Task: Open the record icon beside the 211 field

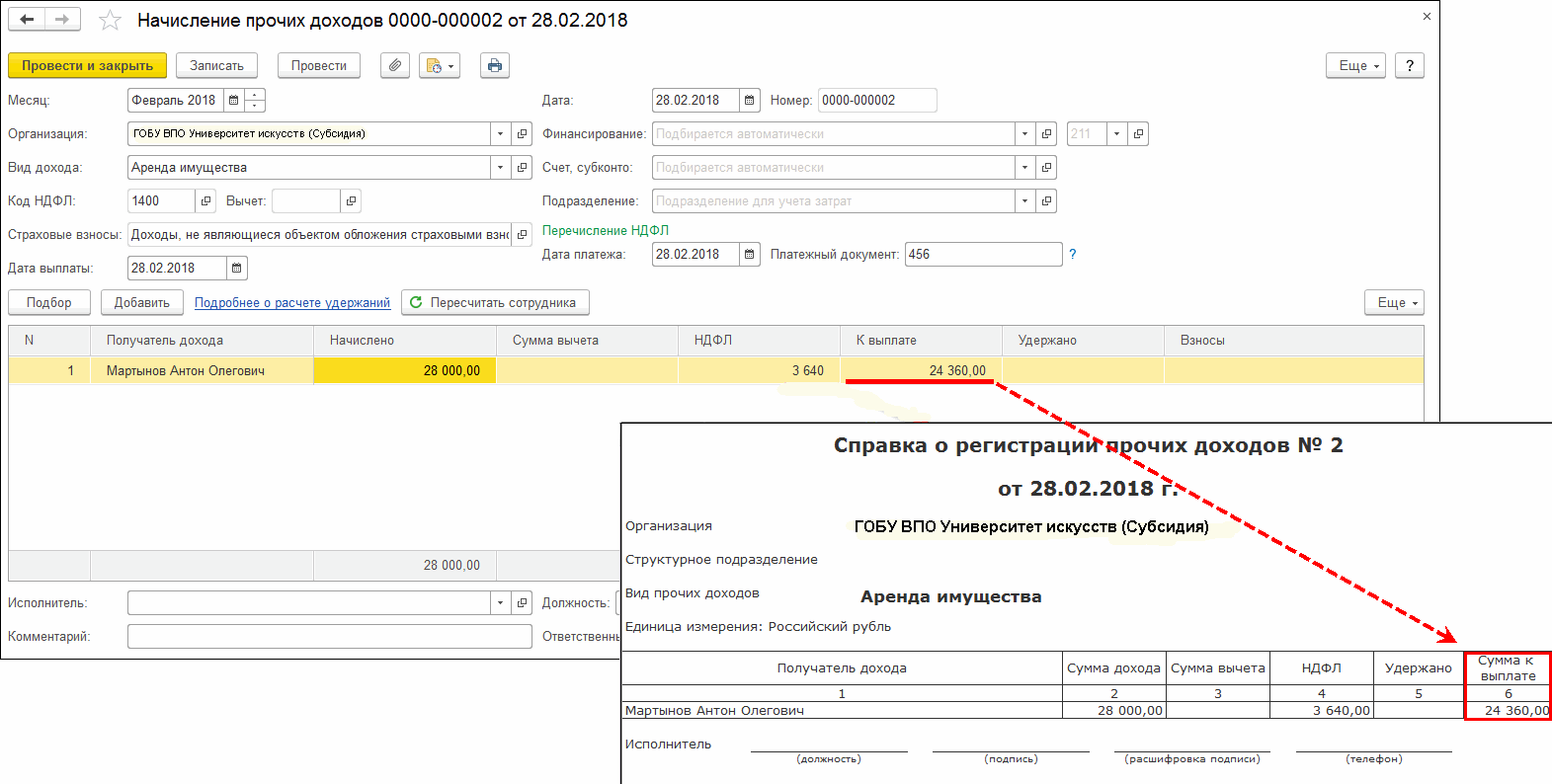Action: 1138,133
